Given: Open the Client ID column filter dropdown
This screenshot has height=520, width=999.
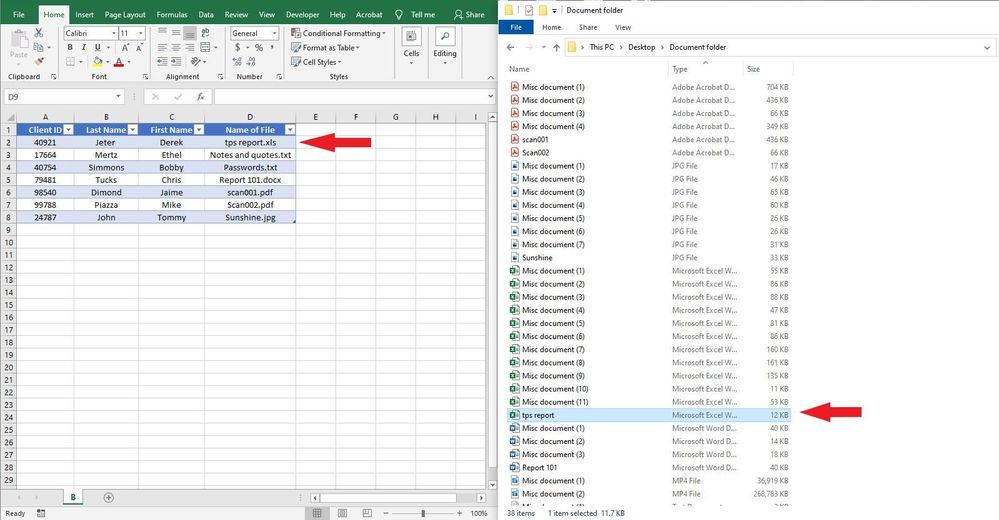Looking at the screenshot, I should coord(69,129).
